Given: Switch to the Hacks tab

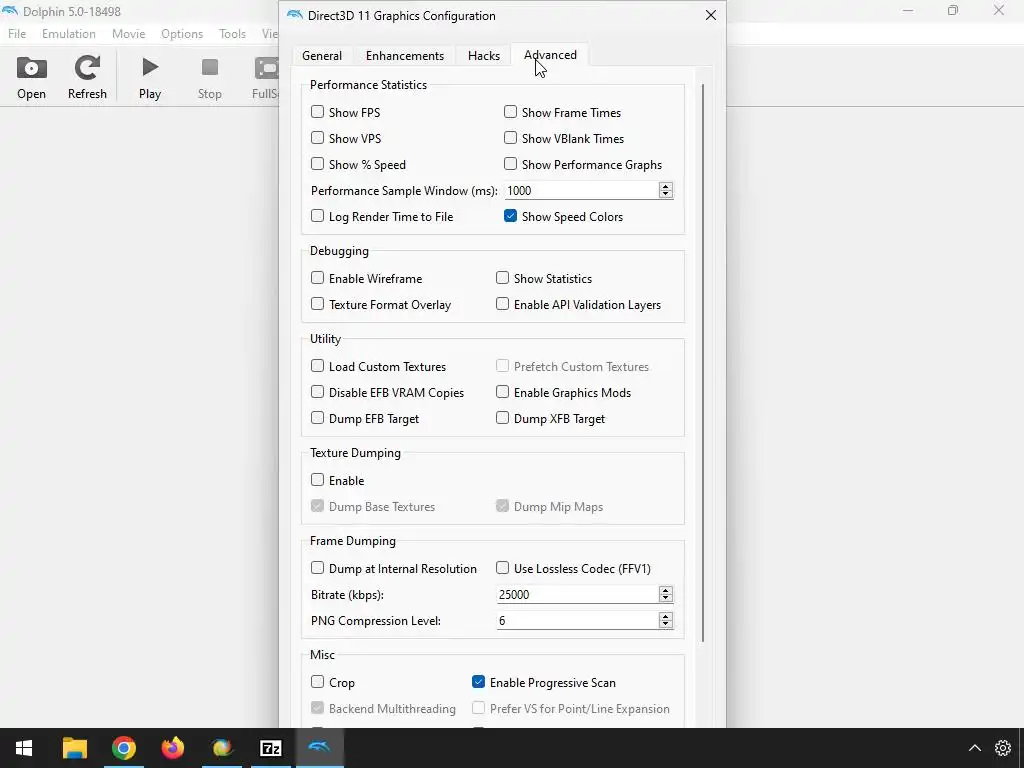Looking at the screenshot, I should (484, 56).
